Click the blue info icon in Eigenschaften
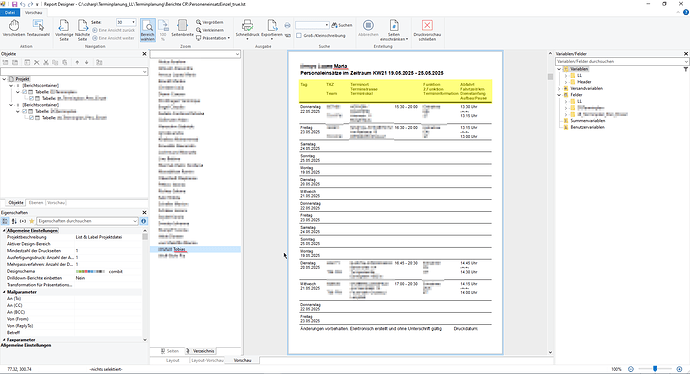 pyautogui.click(x=143, y=221)
